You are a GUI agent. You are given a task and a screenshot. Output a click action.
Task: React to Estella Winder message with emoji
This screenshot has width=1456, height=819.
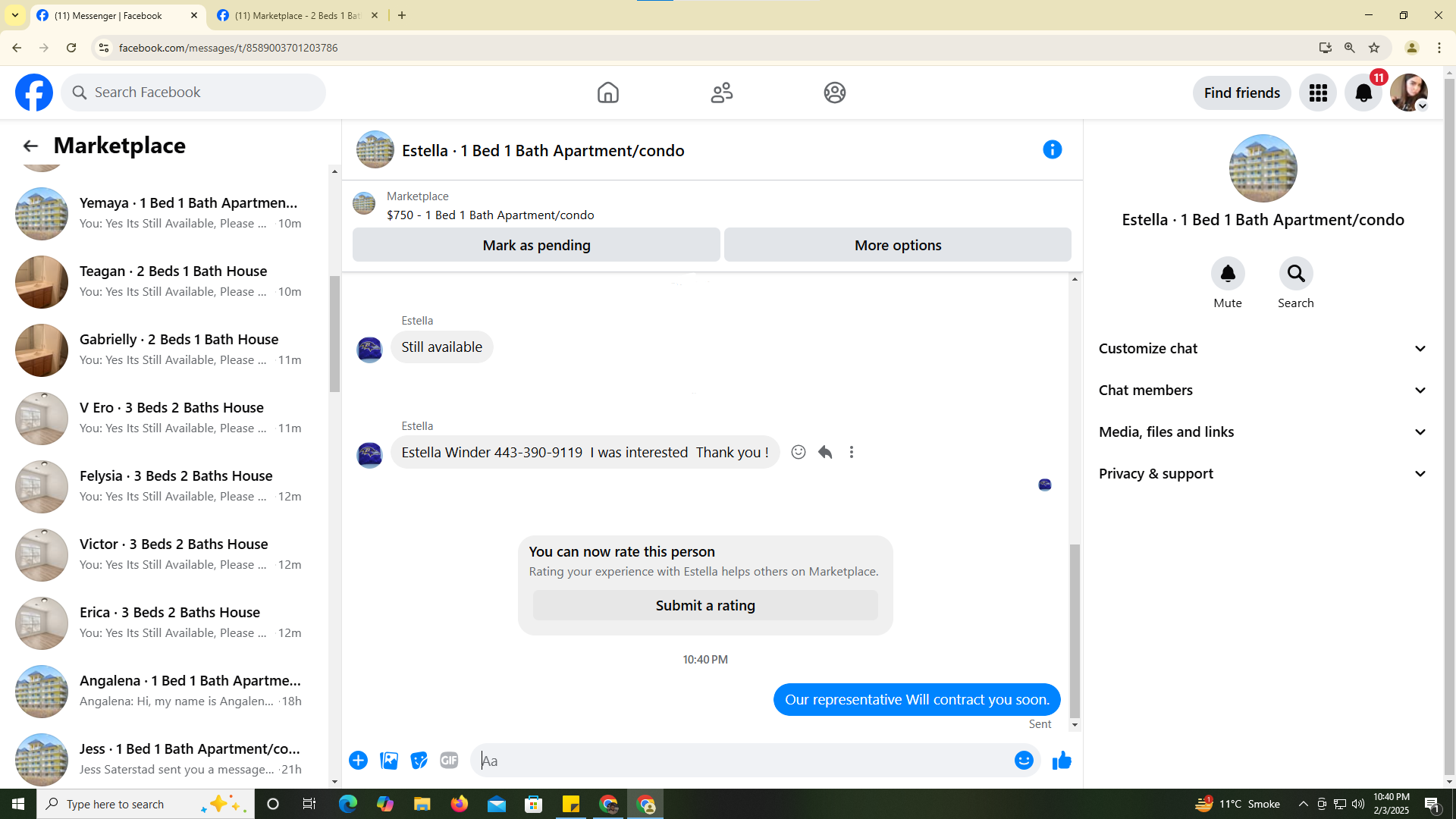pyautogui.click(x=799, y=452)
